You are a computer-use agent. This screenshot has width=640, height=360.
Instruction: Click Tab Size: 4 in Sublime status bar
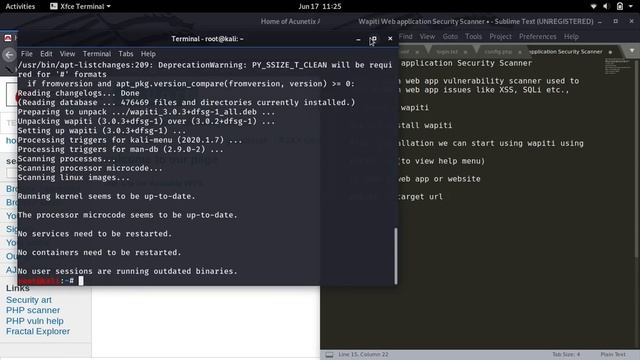pyautogui.click(x=566, y=354)
